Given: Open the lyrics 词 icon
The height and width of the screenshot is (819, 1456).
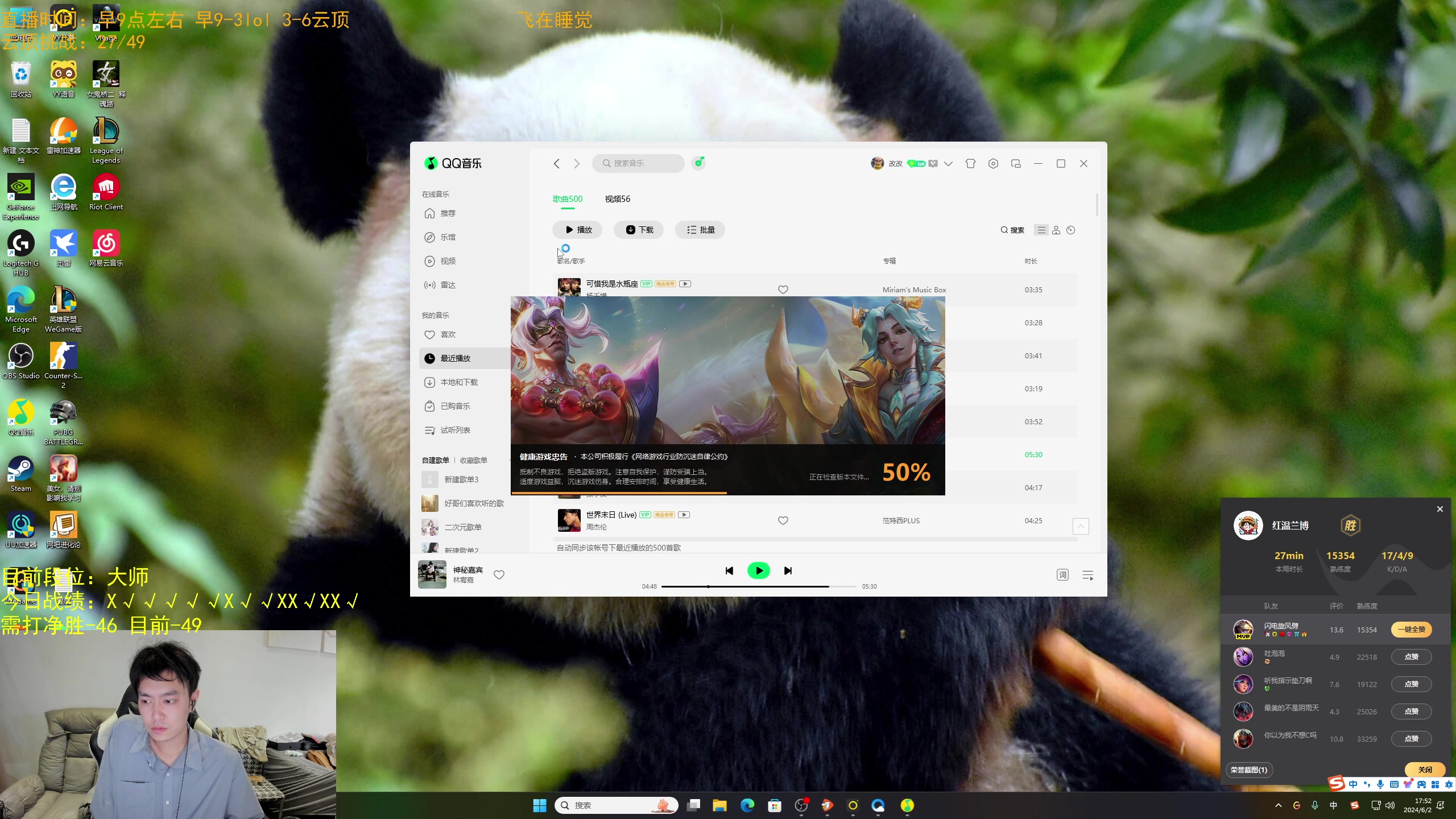Looking at the screenshot, I should tap(1062, 575).
